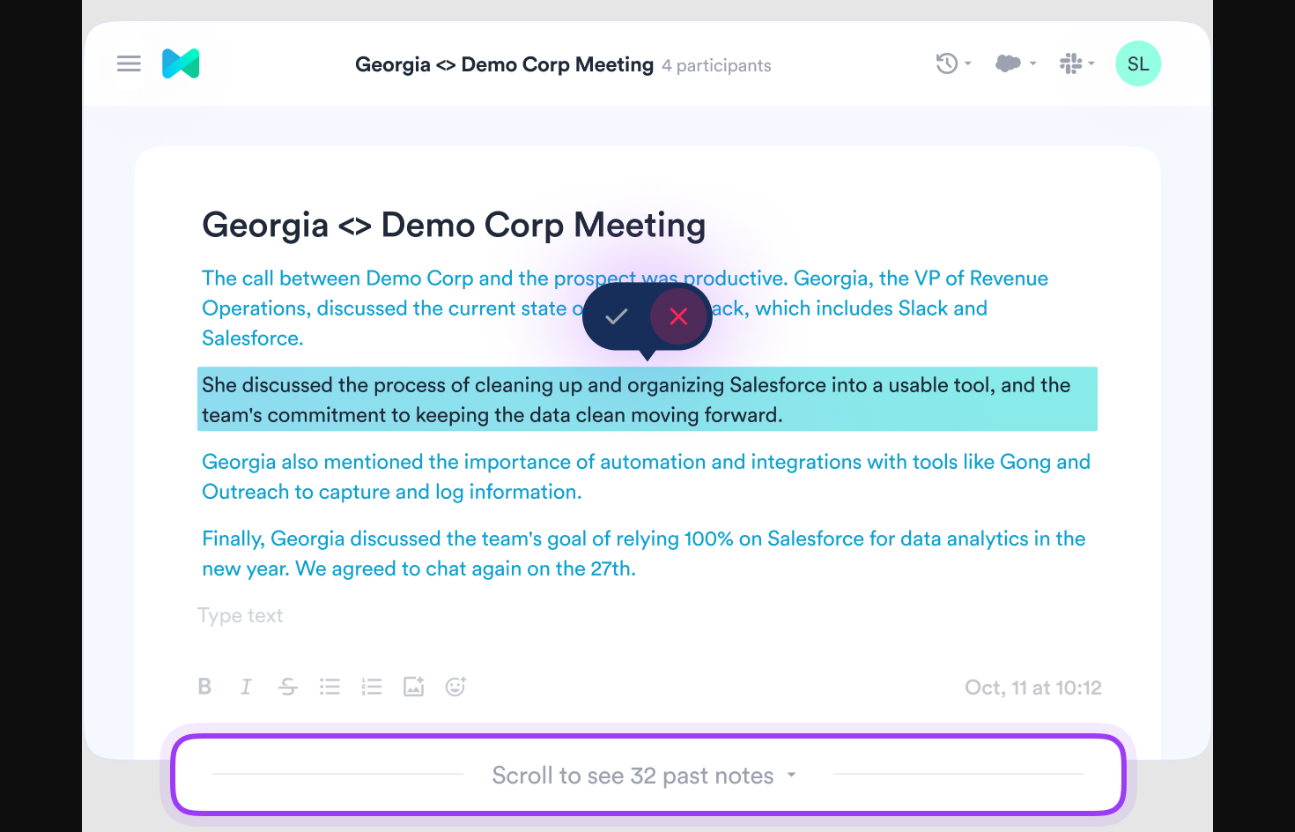This screenshot has height=832, width=1295.
Task: Insert a numbered list
Action: coord(372,687)
